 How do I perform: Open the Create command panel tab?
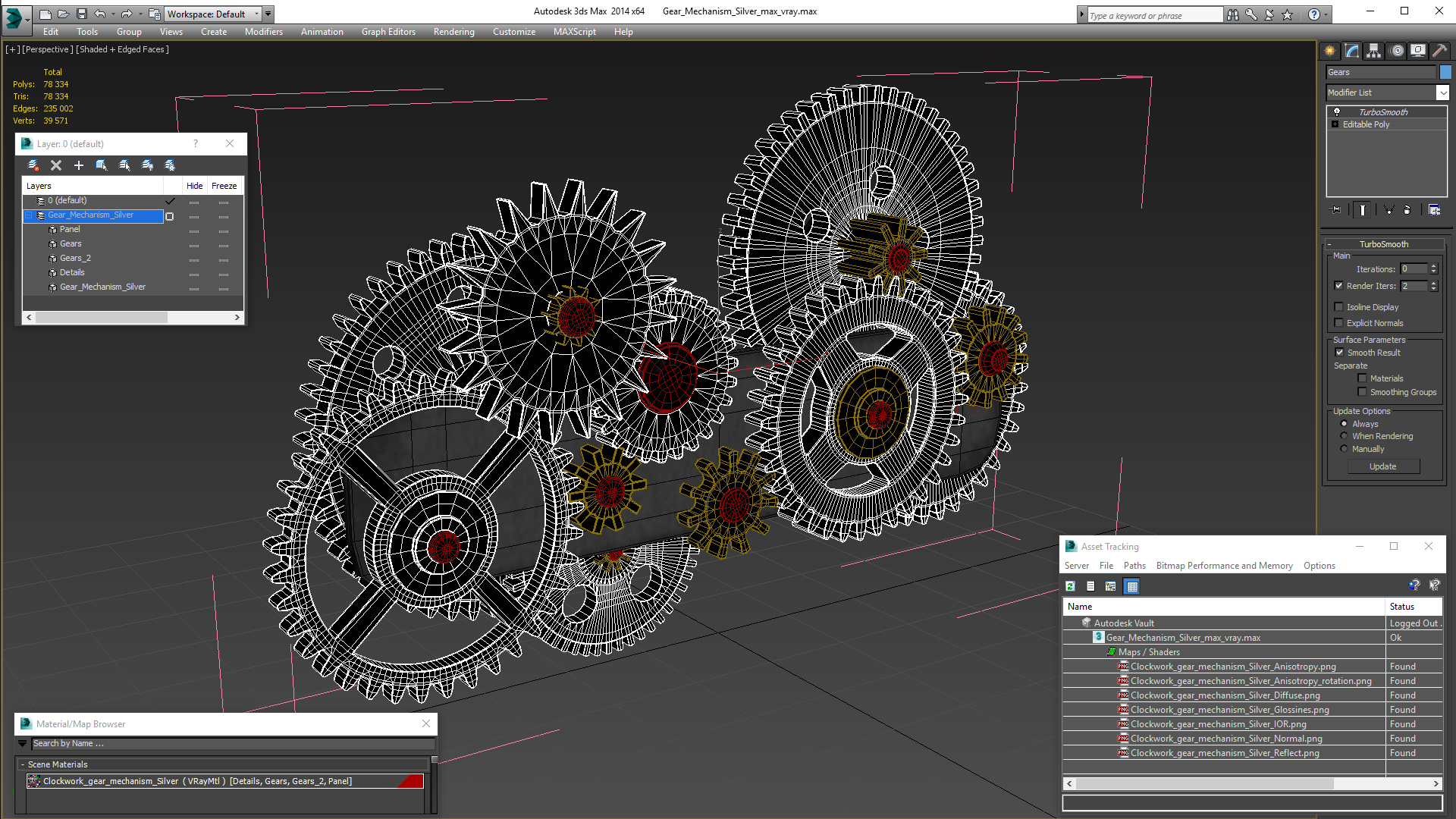1330,51
